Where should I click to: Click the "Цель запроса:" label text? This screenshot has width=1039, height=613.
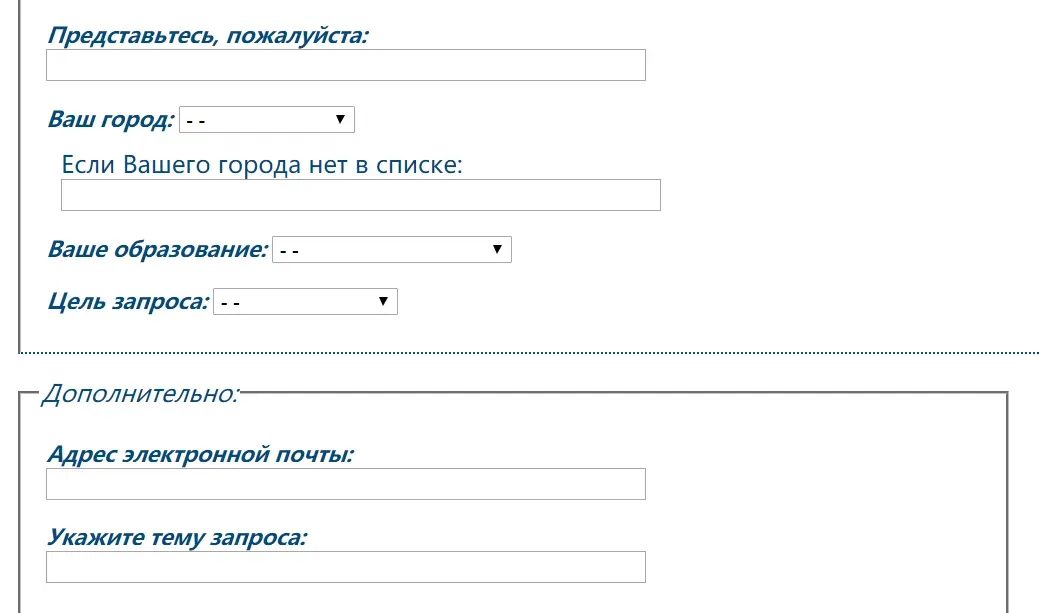coord(128,302)
